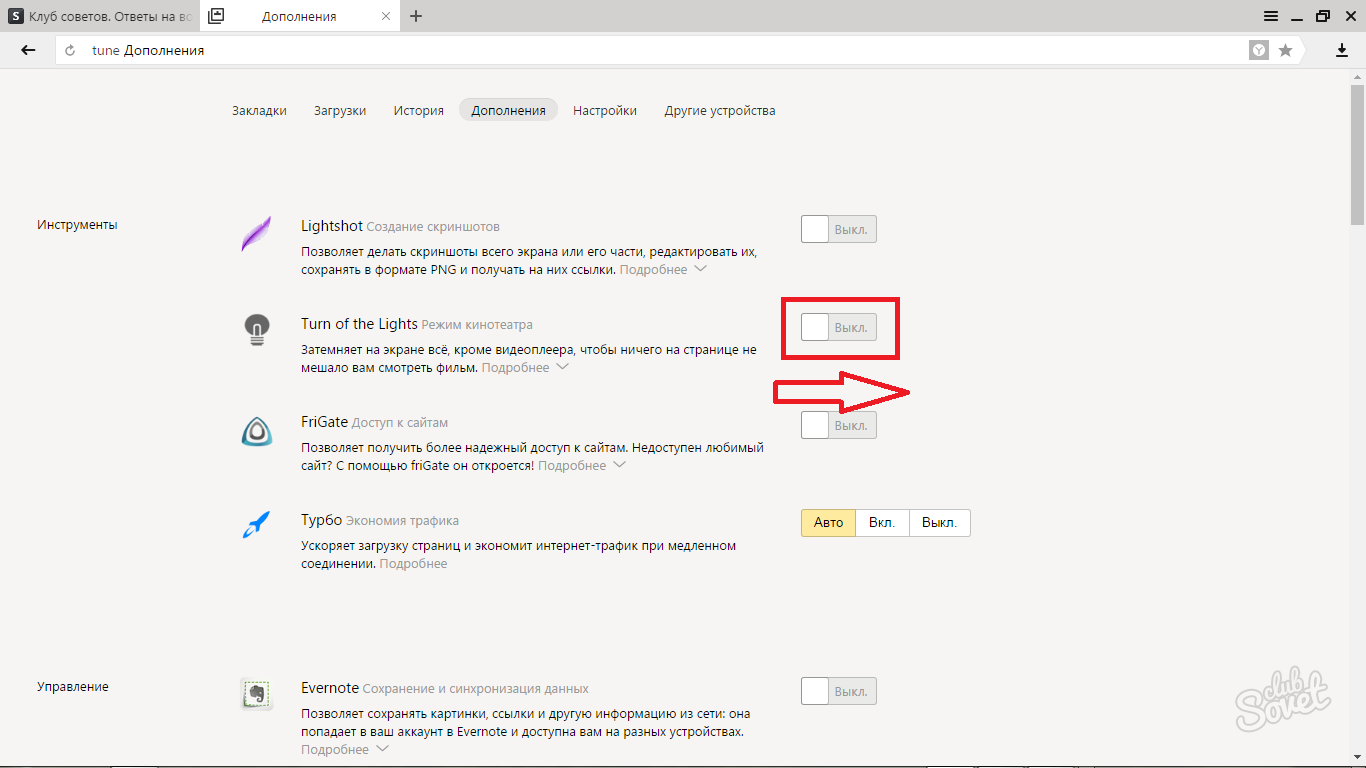Switch to the История section
Screen dimensions: 1366x768
418,111
